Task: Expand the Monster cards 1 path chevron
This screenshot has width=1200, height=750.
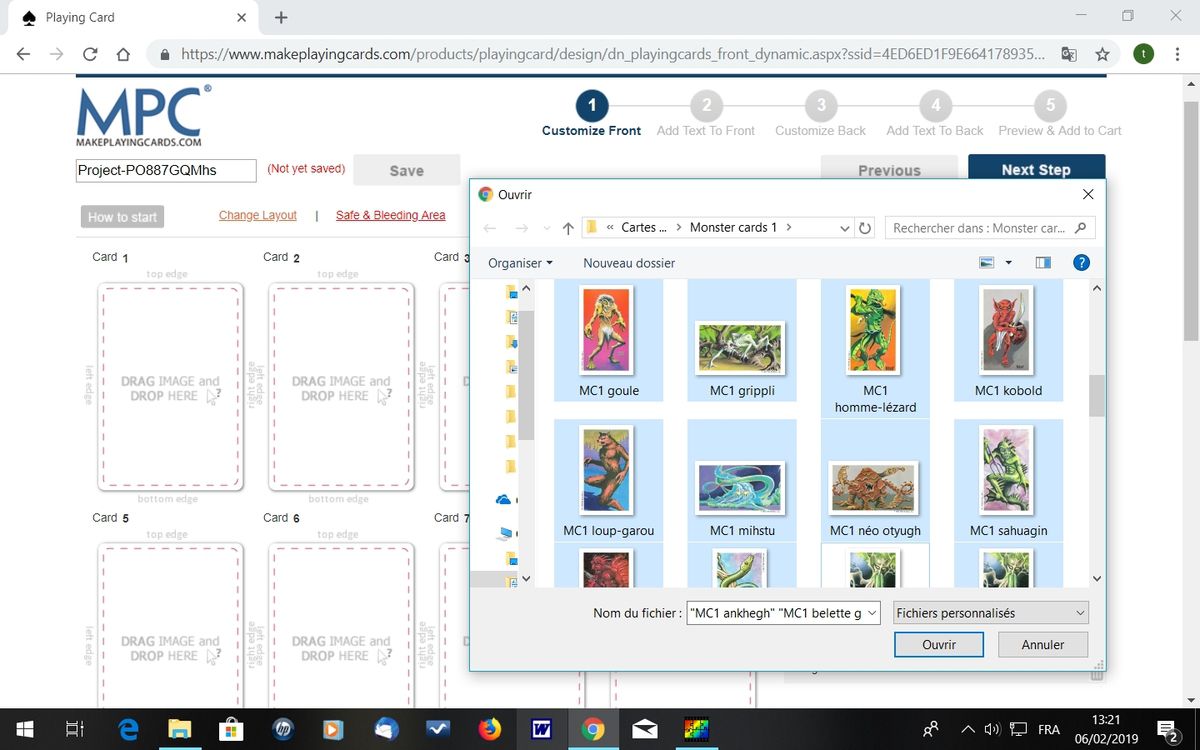Action: 789,228
